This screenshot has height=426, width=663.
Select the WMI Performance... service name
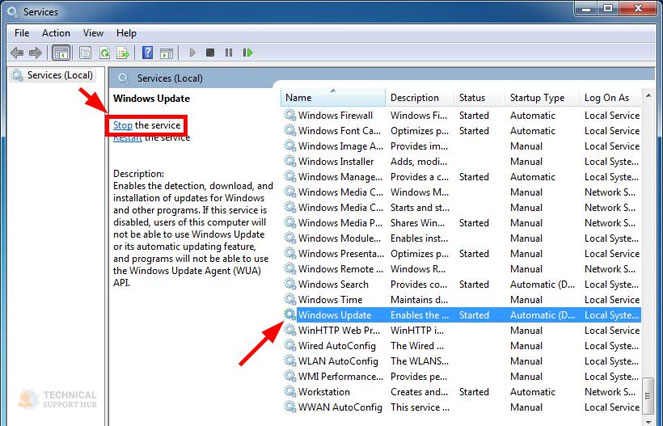tap(340, 377)
